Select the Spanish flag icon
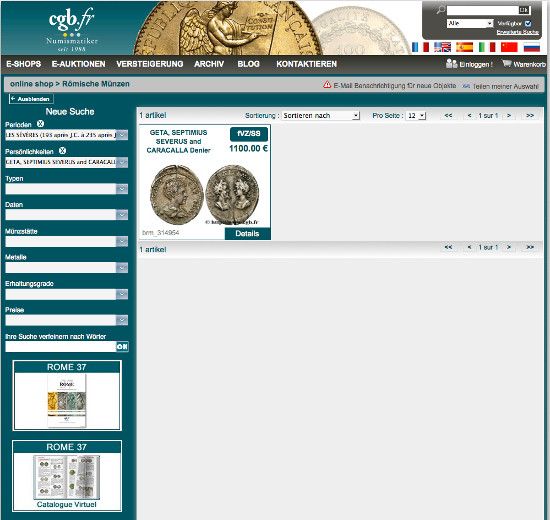 point(464,47)
